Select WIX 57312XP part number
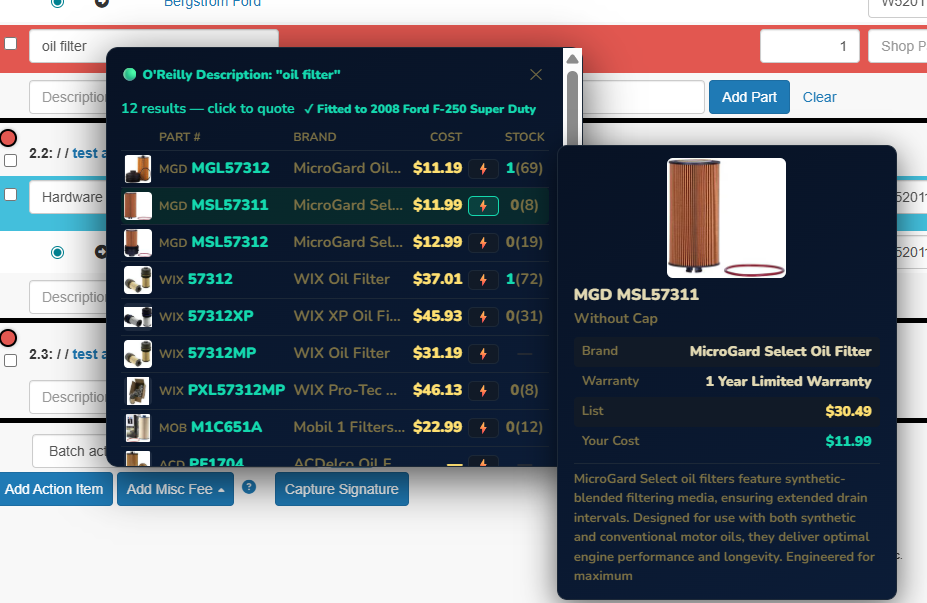This screenshot has height=603, width=927. pos(221,316)
